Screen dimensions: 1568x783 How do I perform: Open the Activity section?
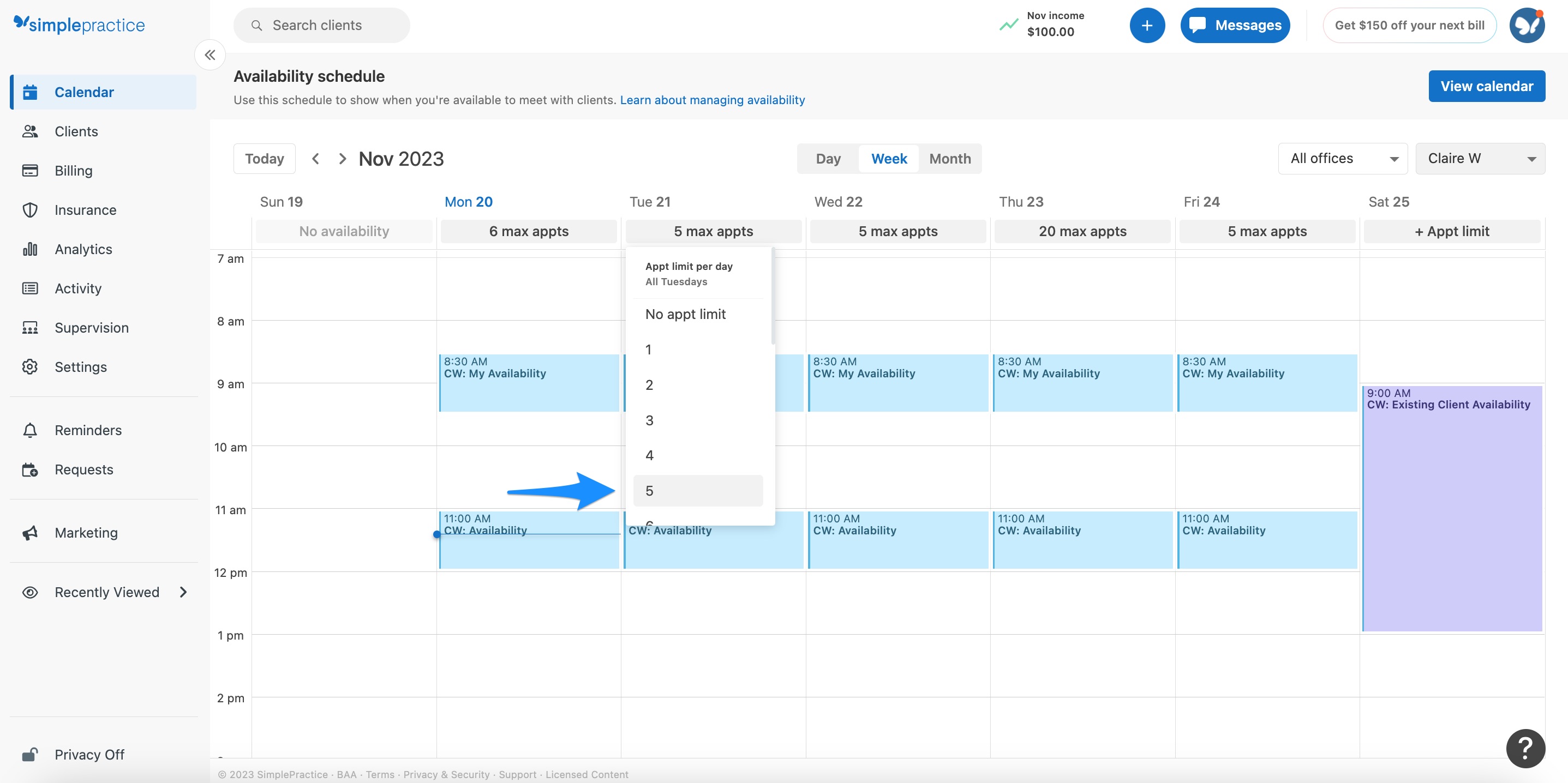(78, 288)
